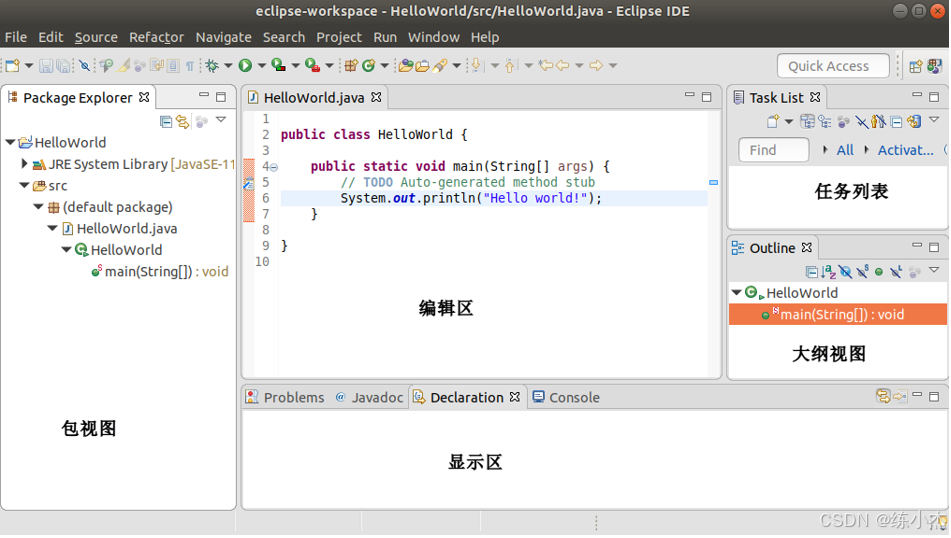951x538 pixels.
Task: Toggle Show Only My Tasks icon
Action: point(878,122)
